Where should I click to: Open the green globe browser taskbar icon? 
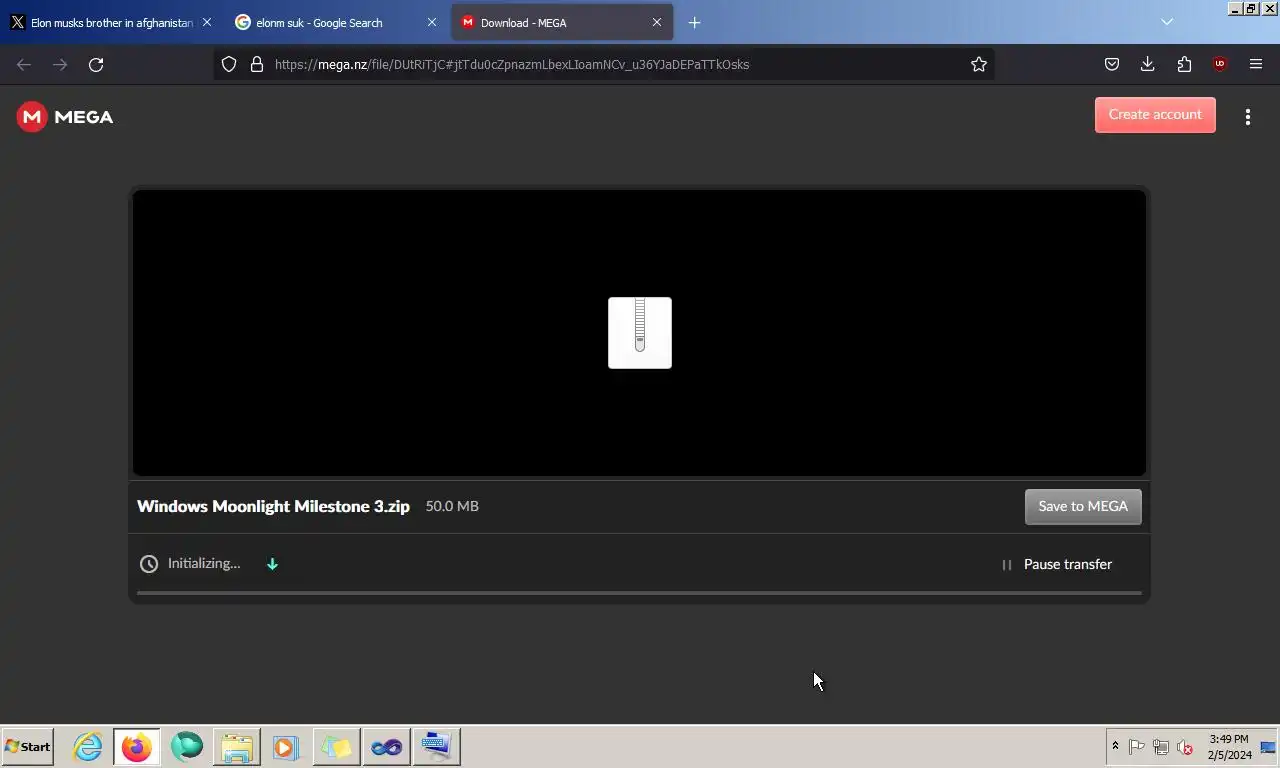(x=187, y=747)
